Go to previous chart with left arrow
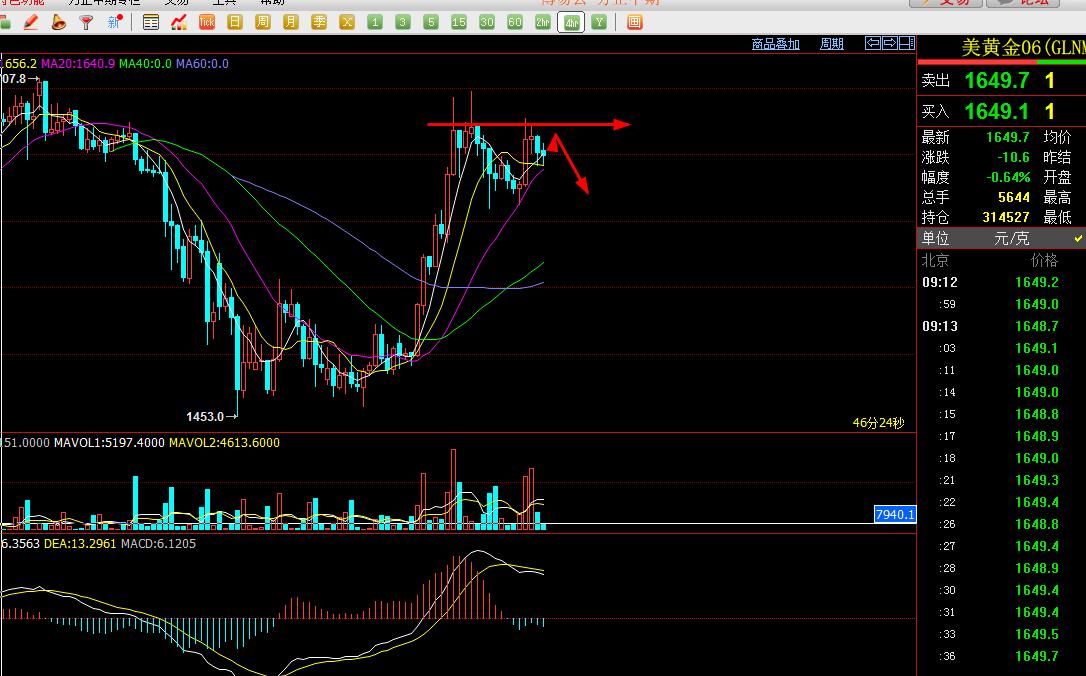1086x676 pixels. pyautogui.click(x=873, y=44)
